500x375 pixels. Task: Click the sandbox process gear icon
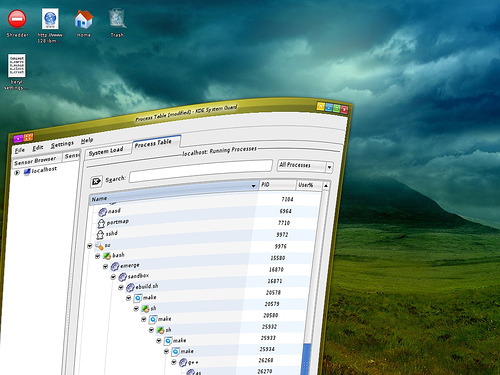pyautogui.click(x=122, y=277)
